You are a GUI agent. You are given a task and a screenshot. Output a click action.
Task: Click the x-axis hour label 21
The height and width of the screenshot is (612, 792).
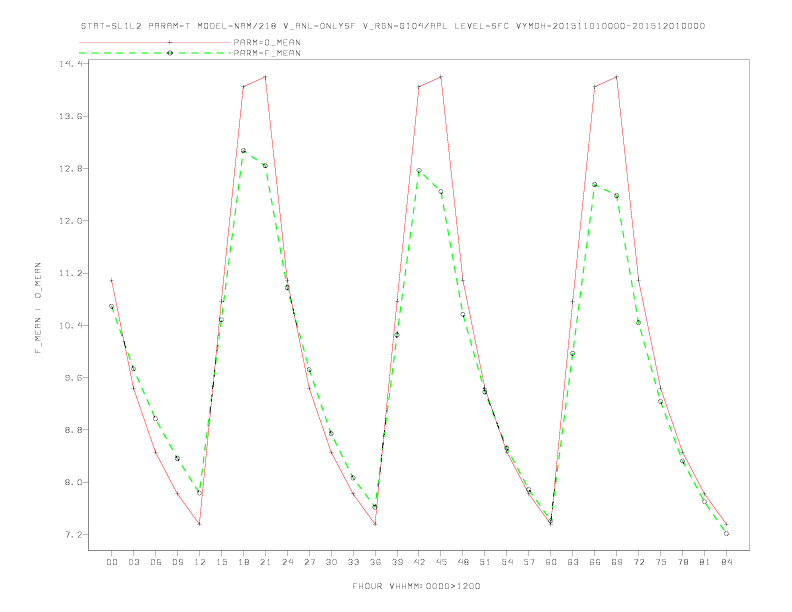coord(265,562)
